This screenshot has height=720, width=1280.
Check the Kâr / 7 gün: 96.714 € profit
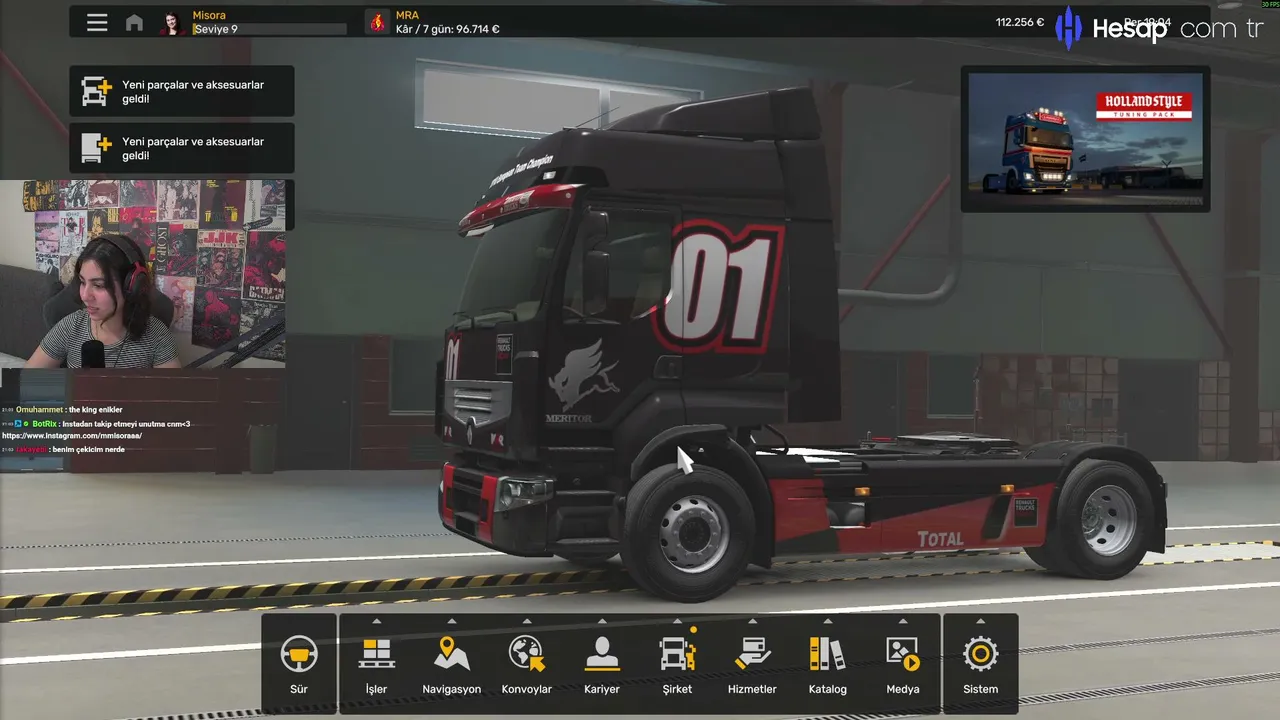point(447,29)
